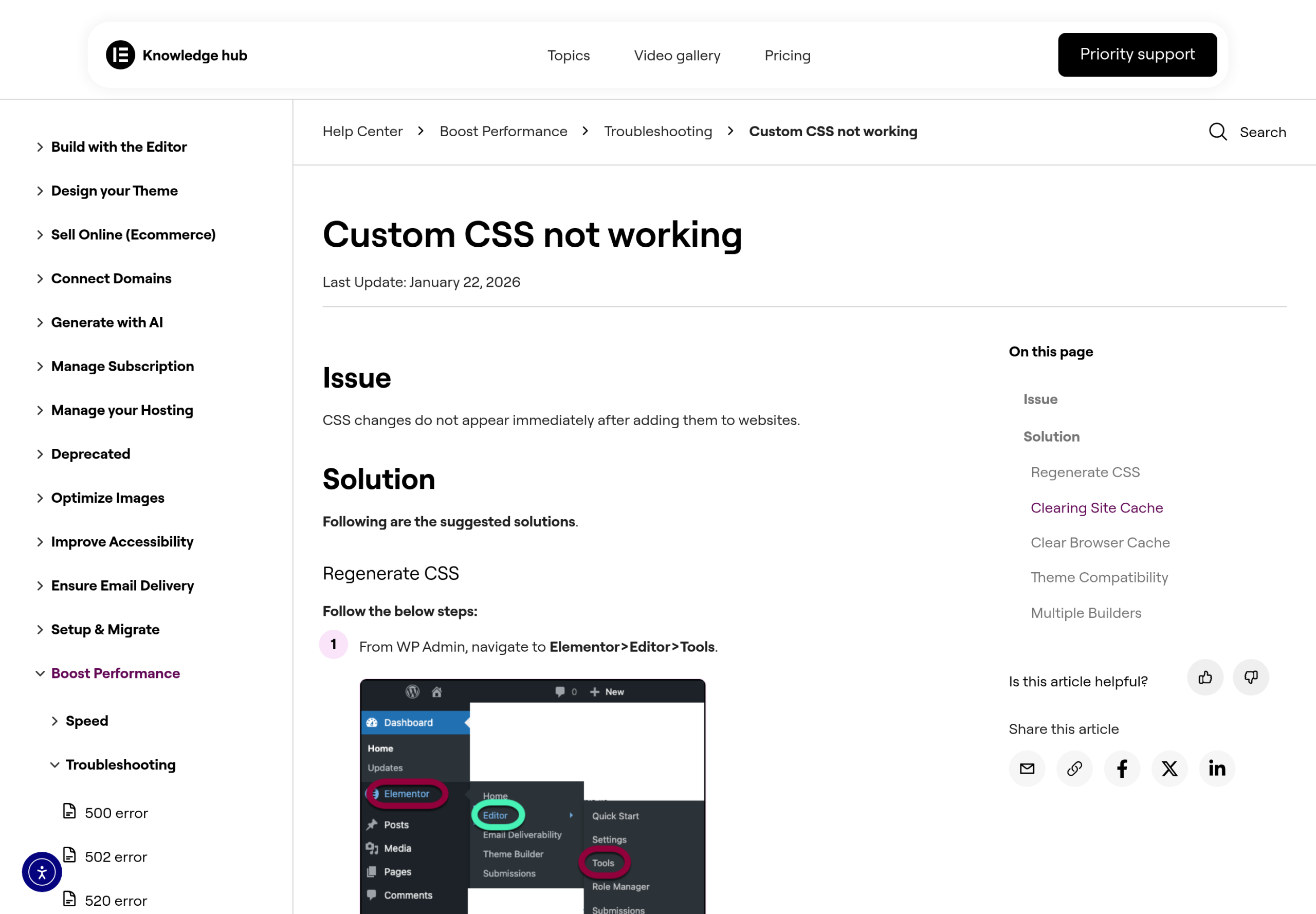The height and width of the screenshot is (914, 1316).
Task: Click the Last Update date text
Action: [422, 282]
